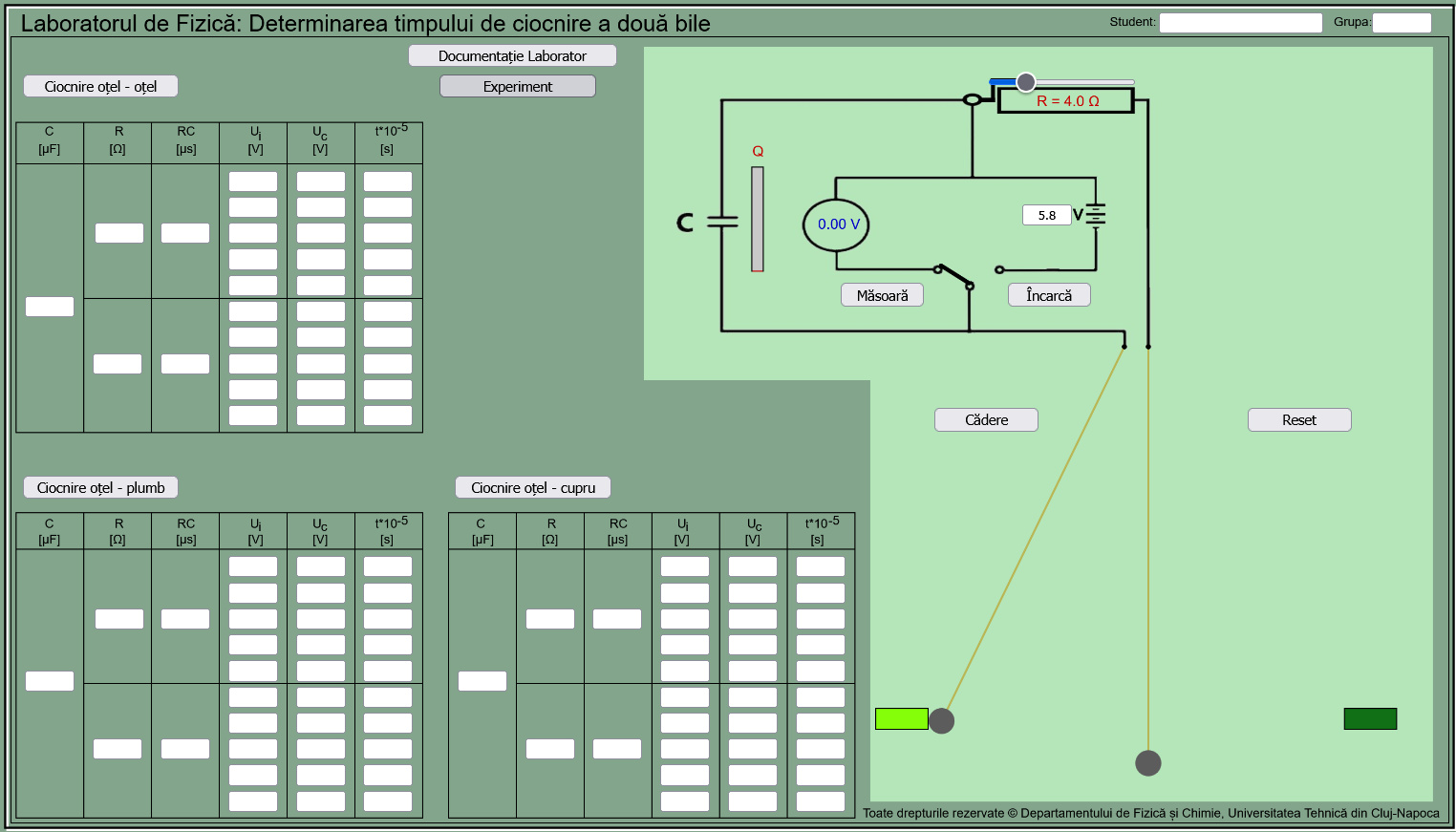Click the dark green block on right
Screen dimensions: 1456x832
(x=1370, y=718)
